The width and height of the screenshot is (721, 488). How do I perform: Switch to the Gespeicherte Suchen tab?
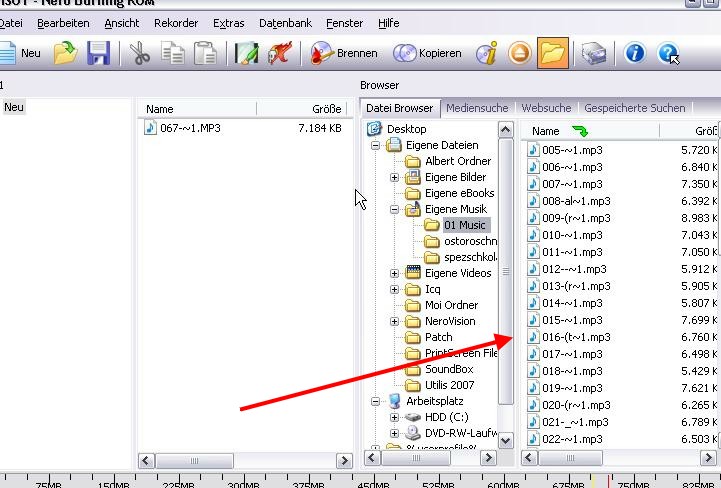(x=635, y=108)
